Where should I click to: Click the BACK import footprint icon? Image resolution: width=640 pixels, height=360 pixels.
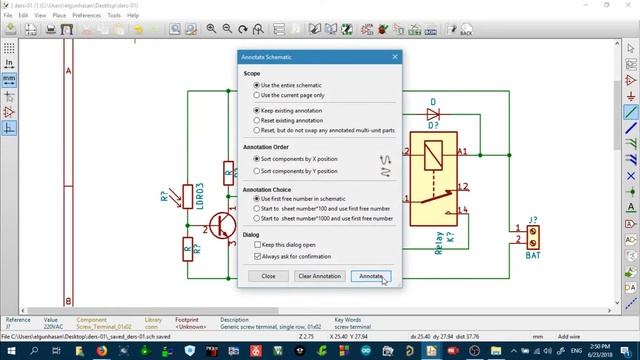(467, 29)
